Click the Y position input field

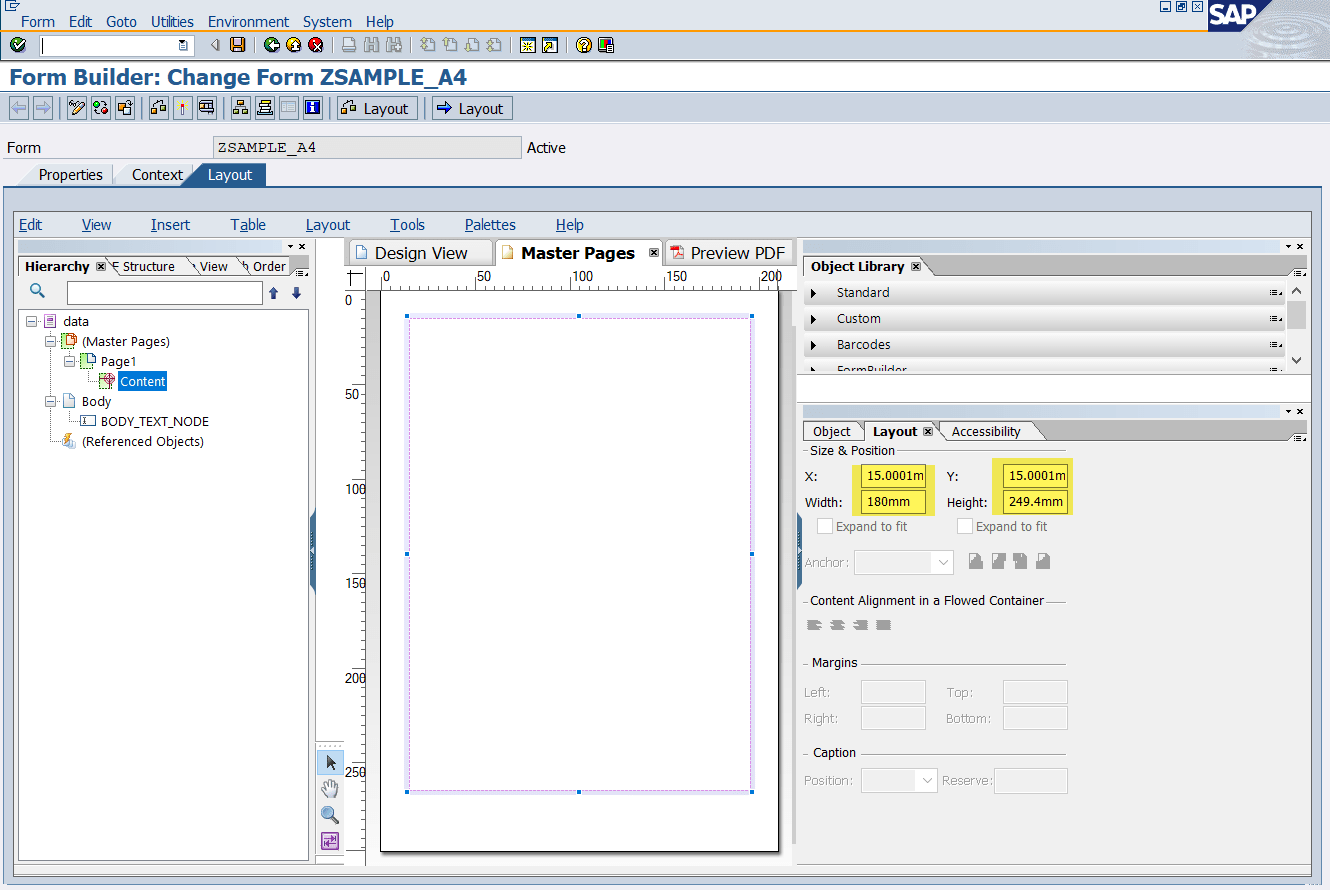point(1035,475)
